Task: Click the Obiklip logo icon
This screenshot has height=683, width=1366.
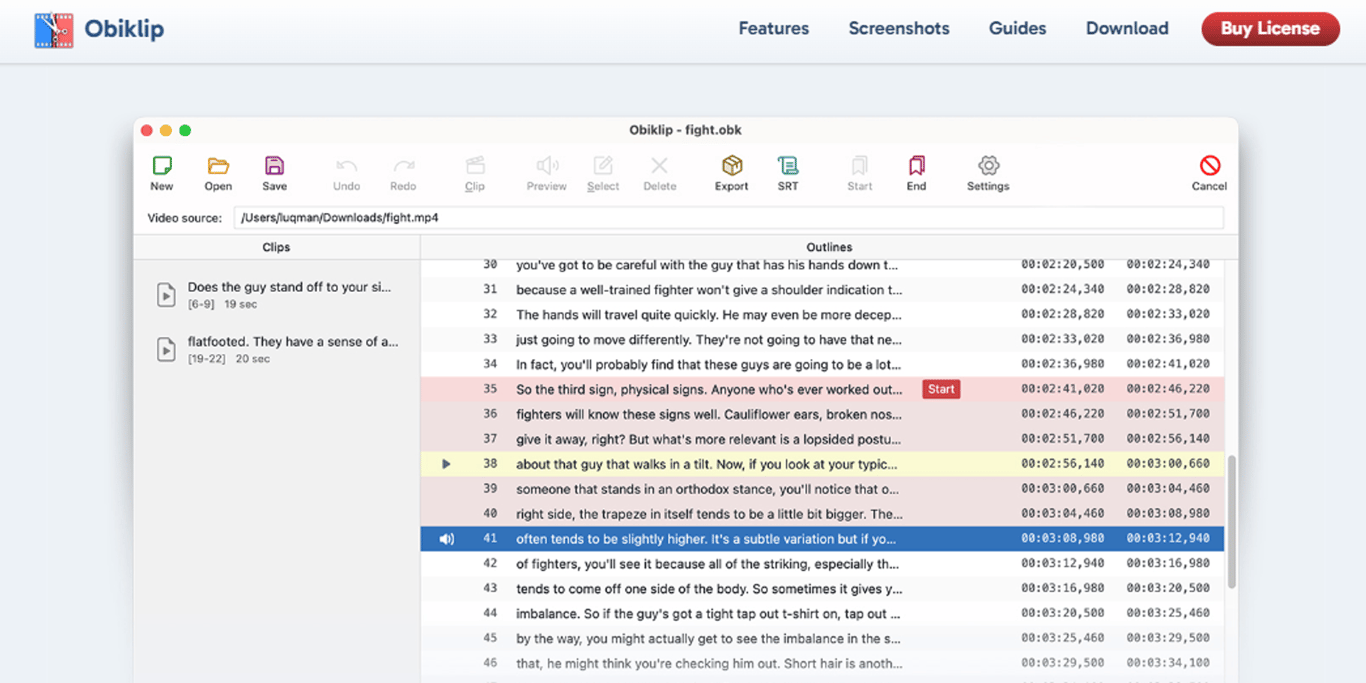Action: click(x=54, y=30)
